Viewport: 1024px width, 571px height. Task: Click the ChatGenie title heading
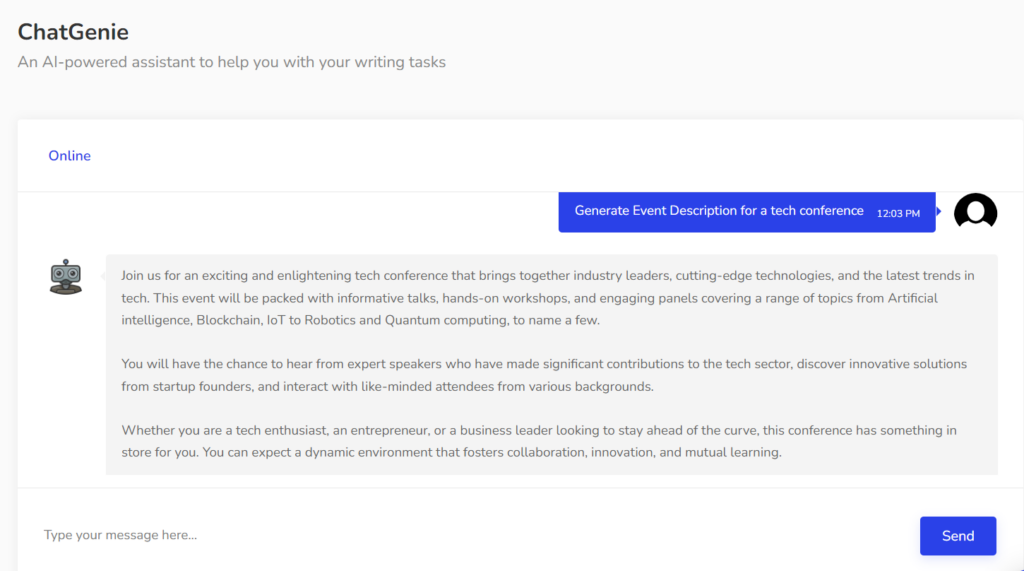[73, 33]
